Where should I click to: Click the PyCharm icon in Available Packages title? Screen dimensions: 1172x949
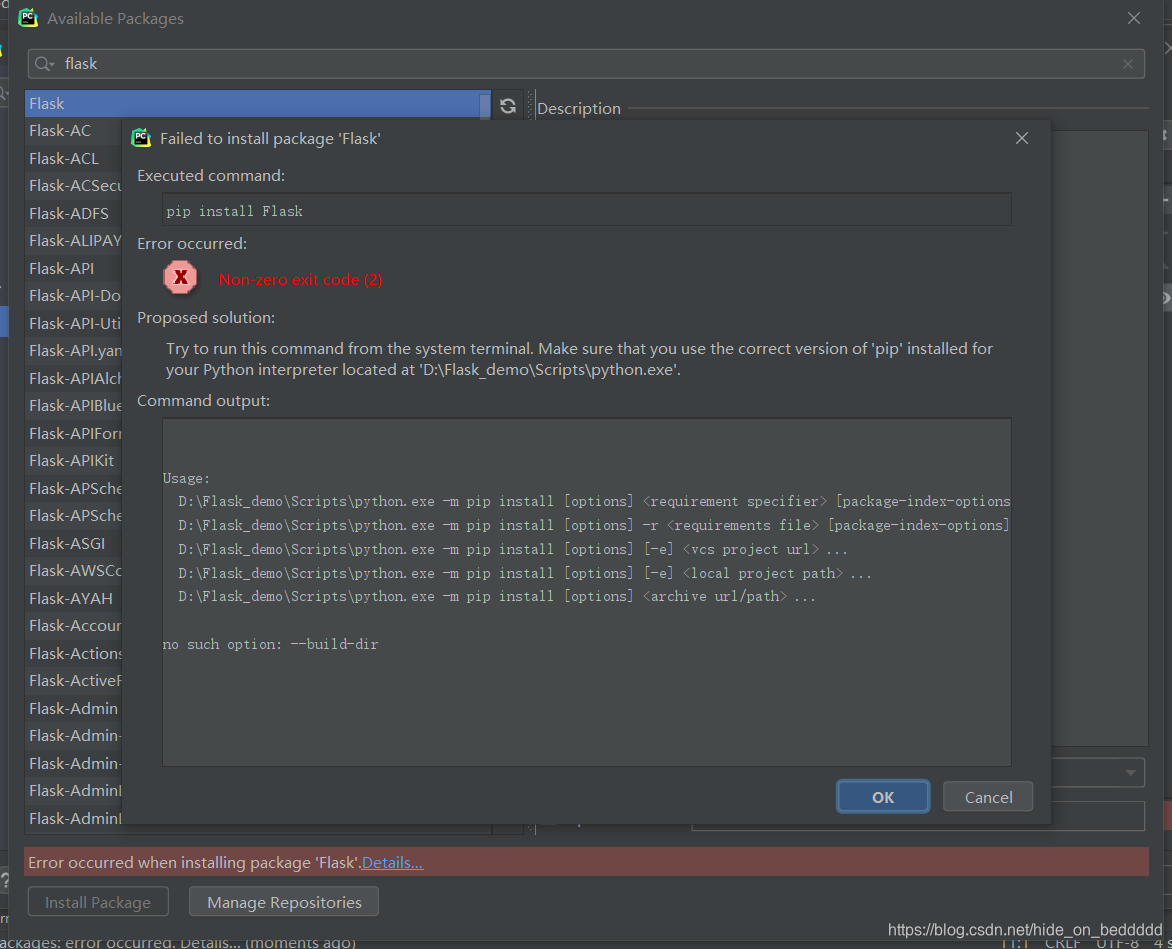(x=28, y=18)
